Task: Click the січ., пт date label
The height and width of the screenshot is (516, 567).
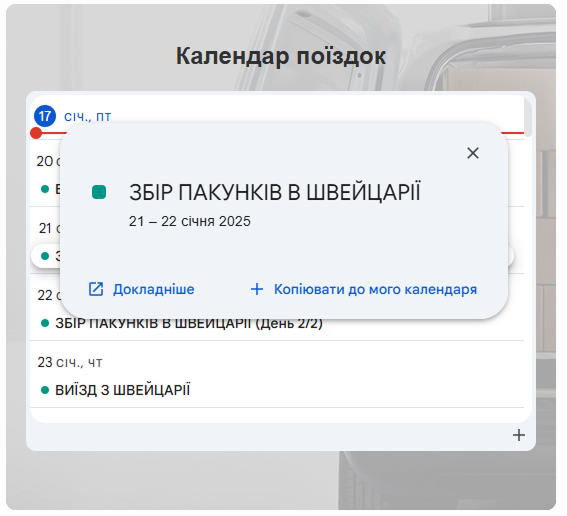Action: (88, 116)
